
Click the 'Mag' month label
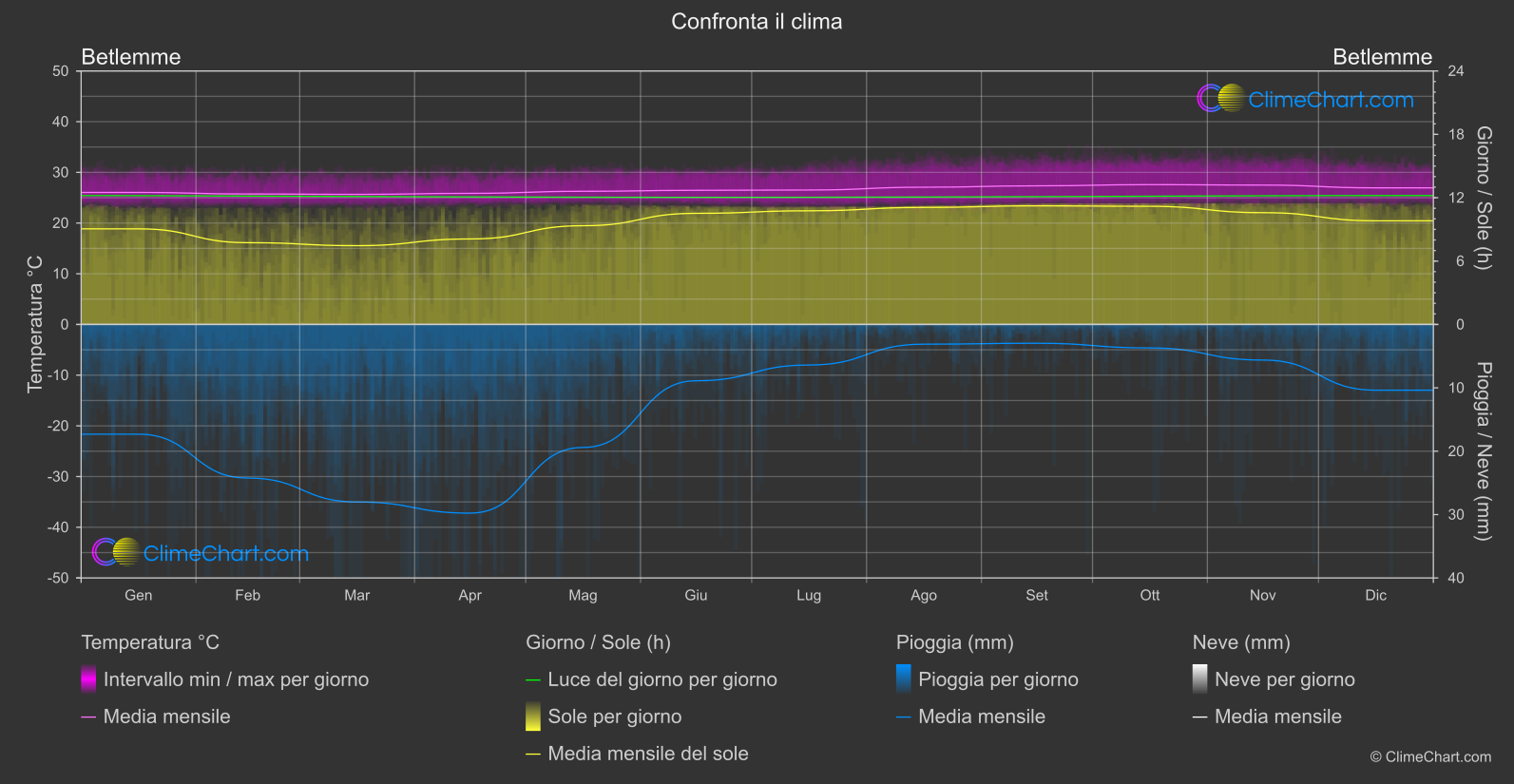[583, 595]
